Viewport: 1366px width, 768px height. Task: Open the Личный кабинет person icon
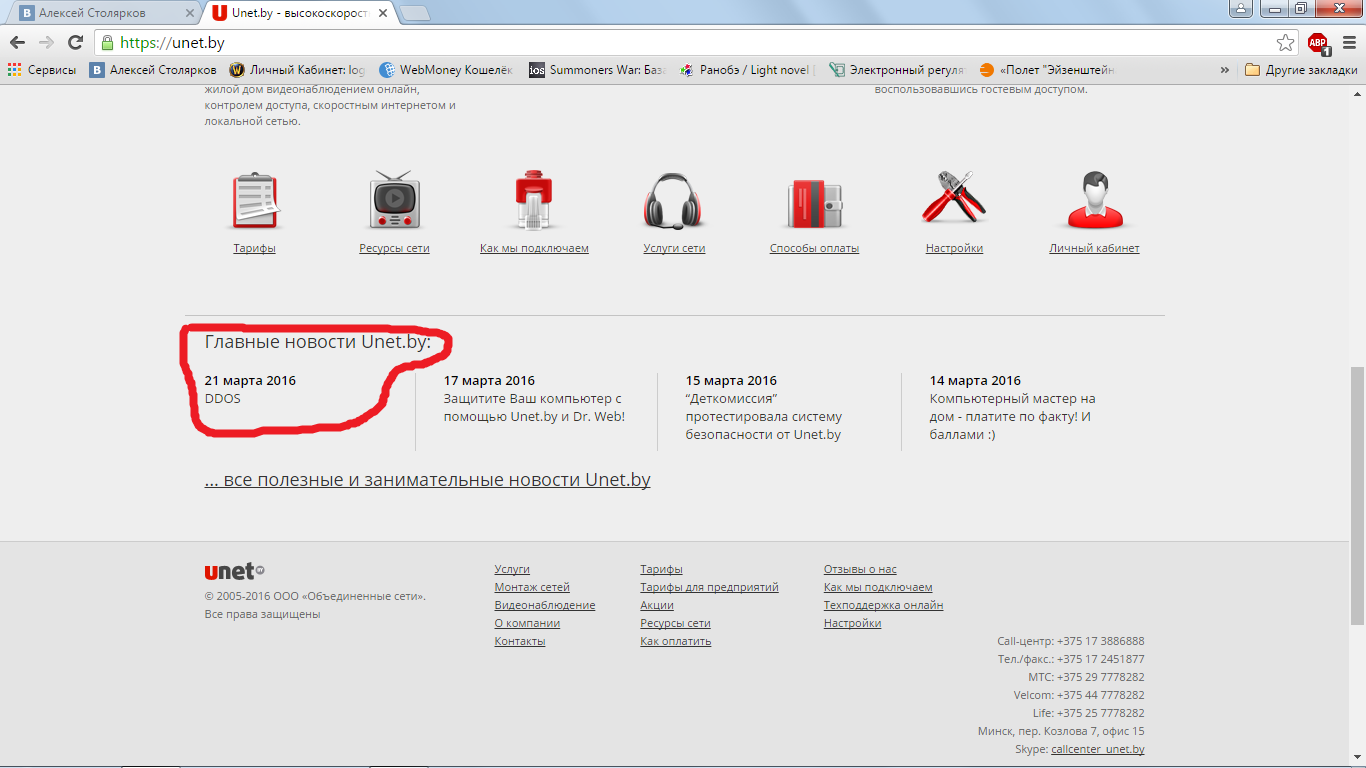1094,201
